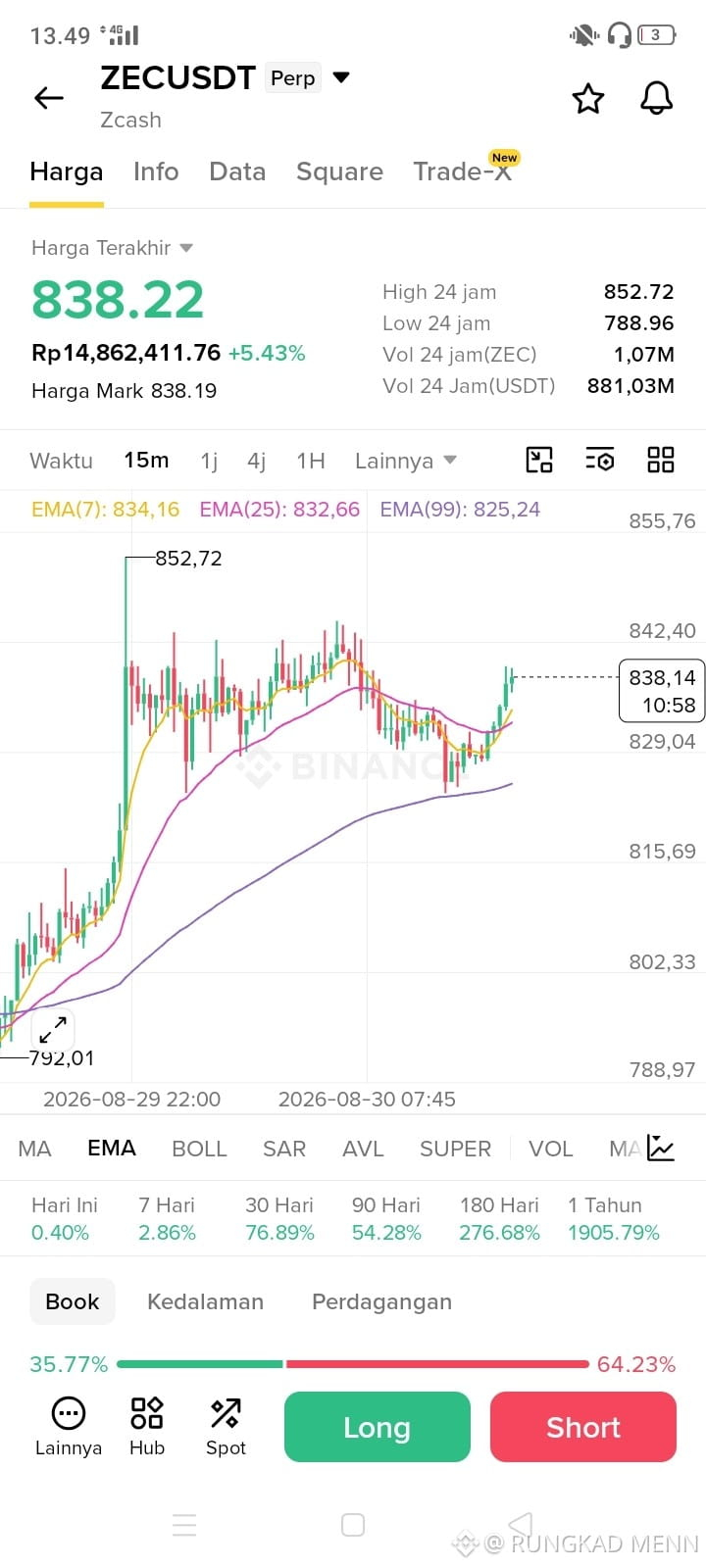Toggle the SUPER indicator
Screen dimensions: 706x1568
[455, 1149]
